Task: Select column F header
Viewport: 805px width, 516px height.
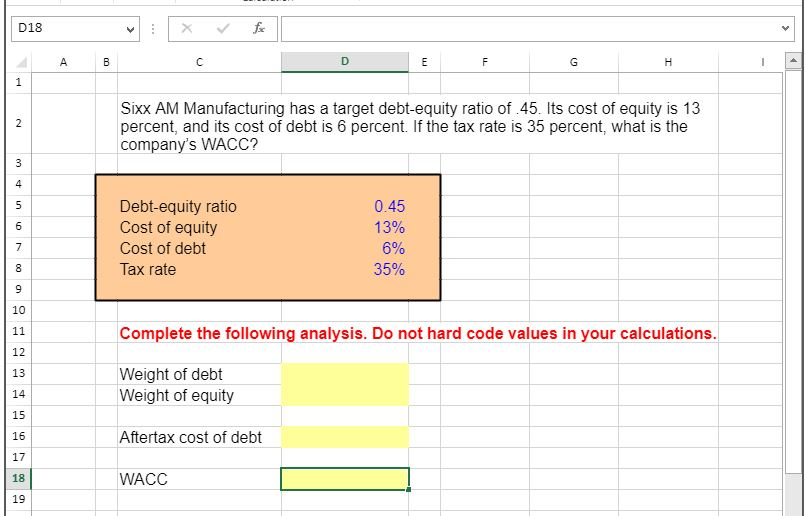Action: tap(485, 62)
